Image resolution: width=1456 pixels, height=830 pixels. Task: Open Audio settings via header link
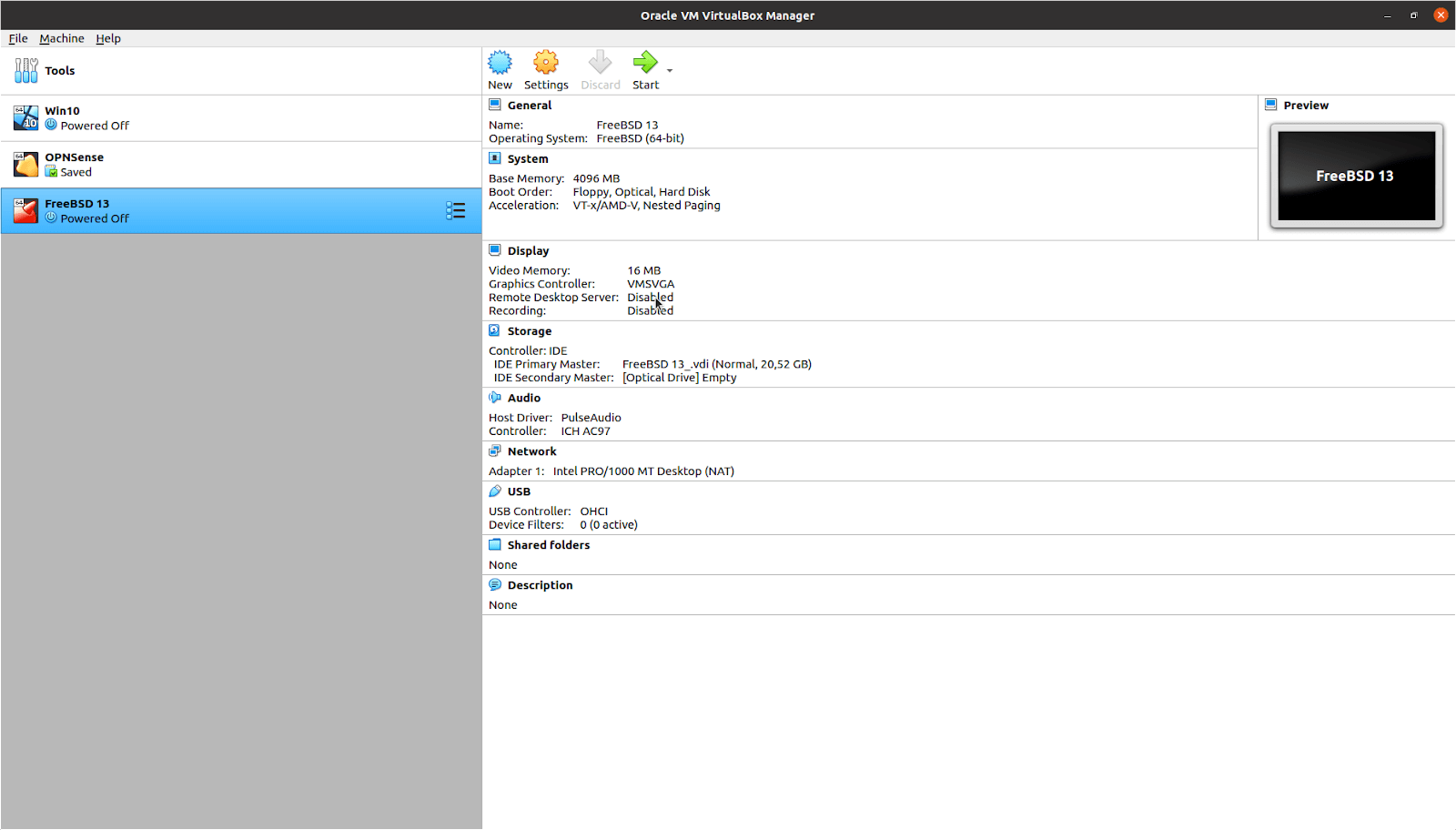click(524, 399)
